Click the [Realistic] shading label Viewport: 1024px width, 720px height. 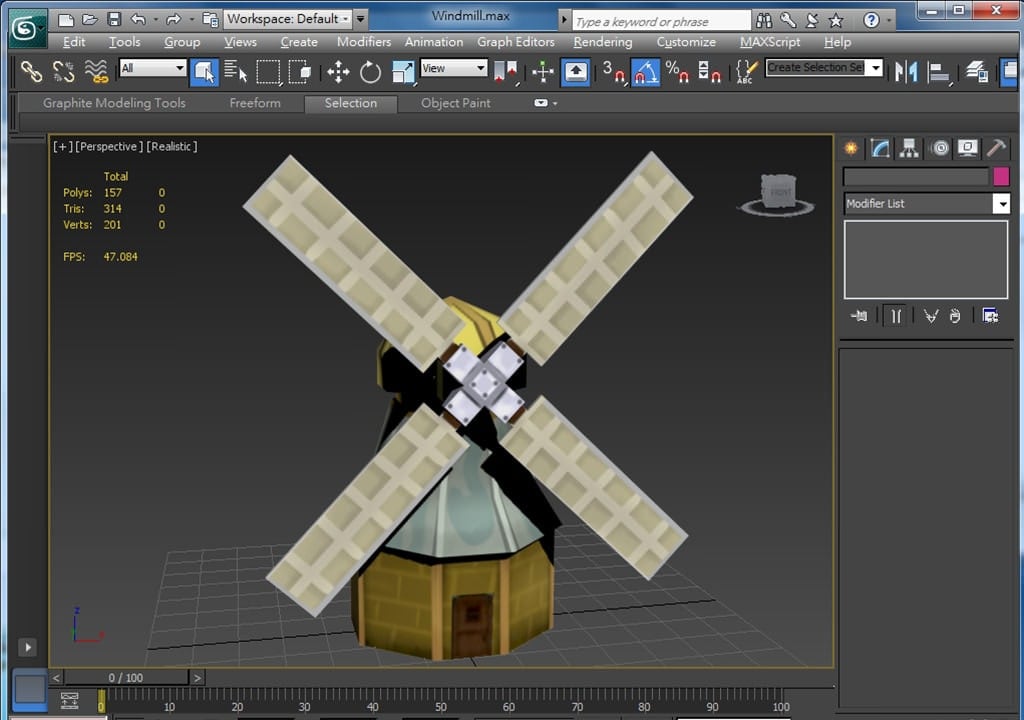pos(172,146)
